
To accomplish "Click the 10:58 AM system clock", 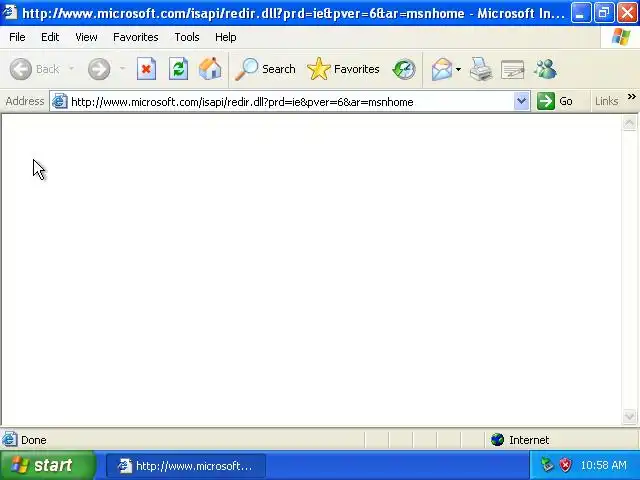I will pos(603,465).
